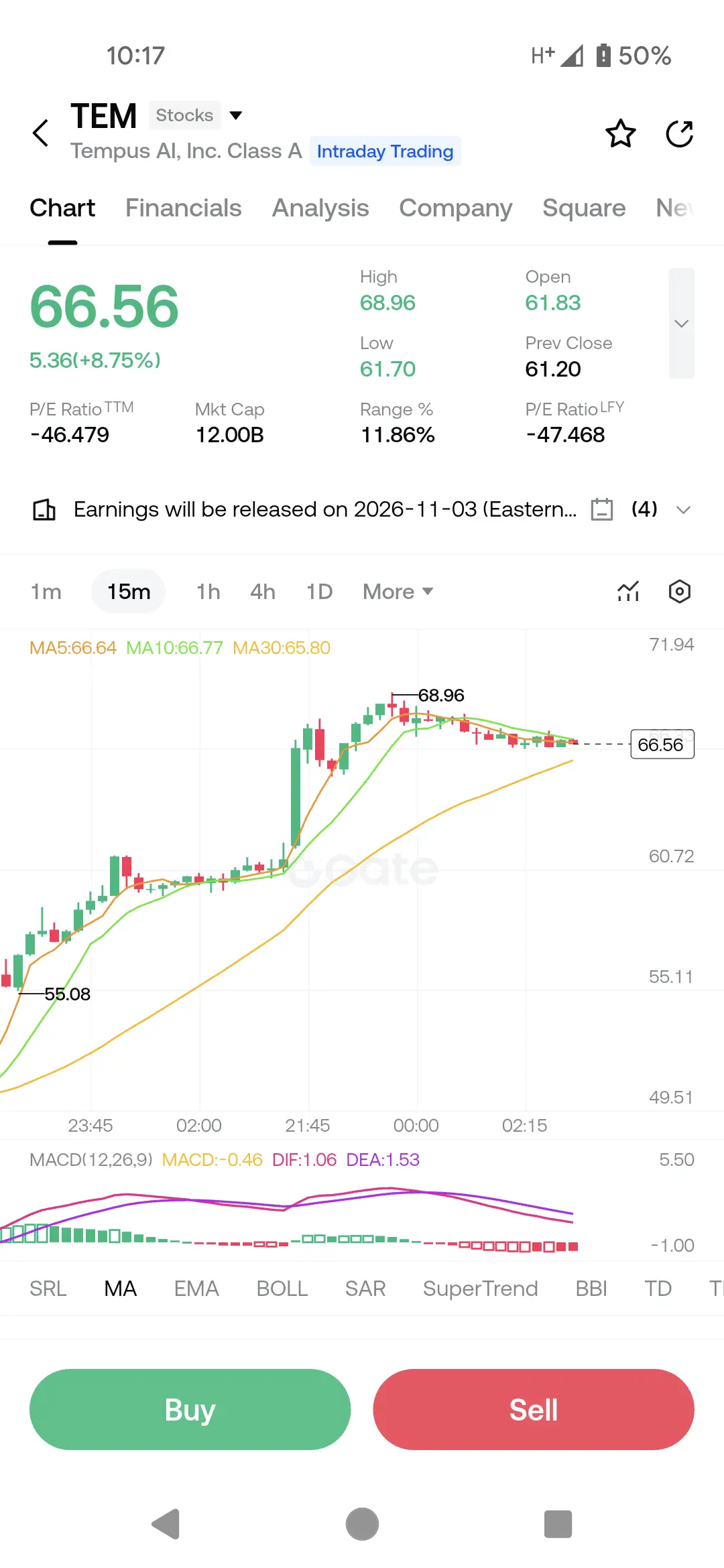Tap the Android back navigation triangle
Image resolution: width=724 pixels, height=1568 pixels.
(x=166, y=1524)
